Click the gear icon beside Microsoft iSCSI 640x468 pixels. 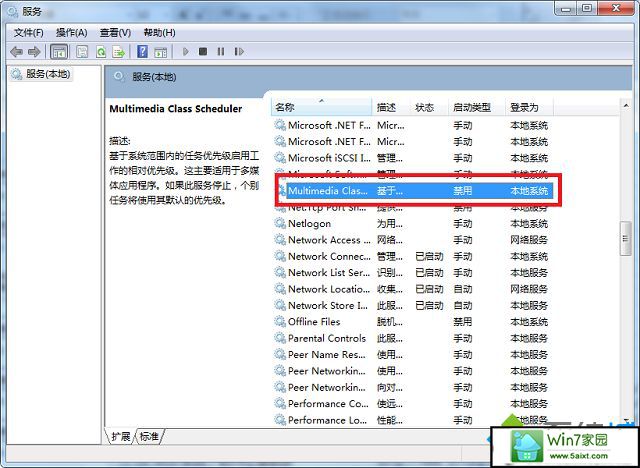(280, 158)
